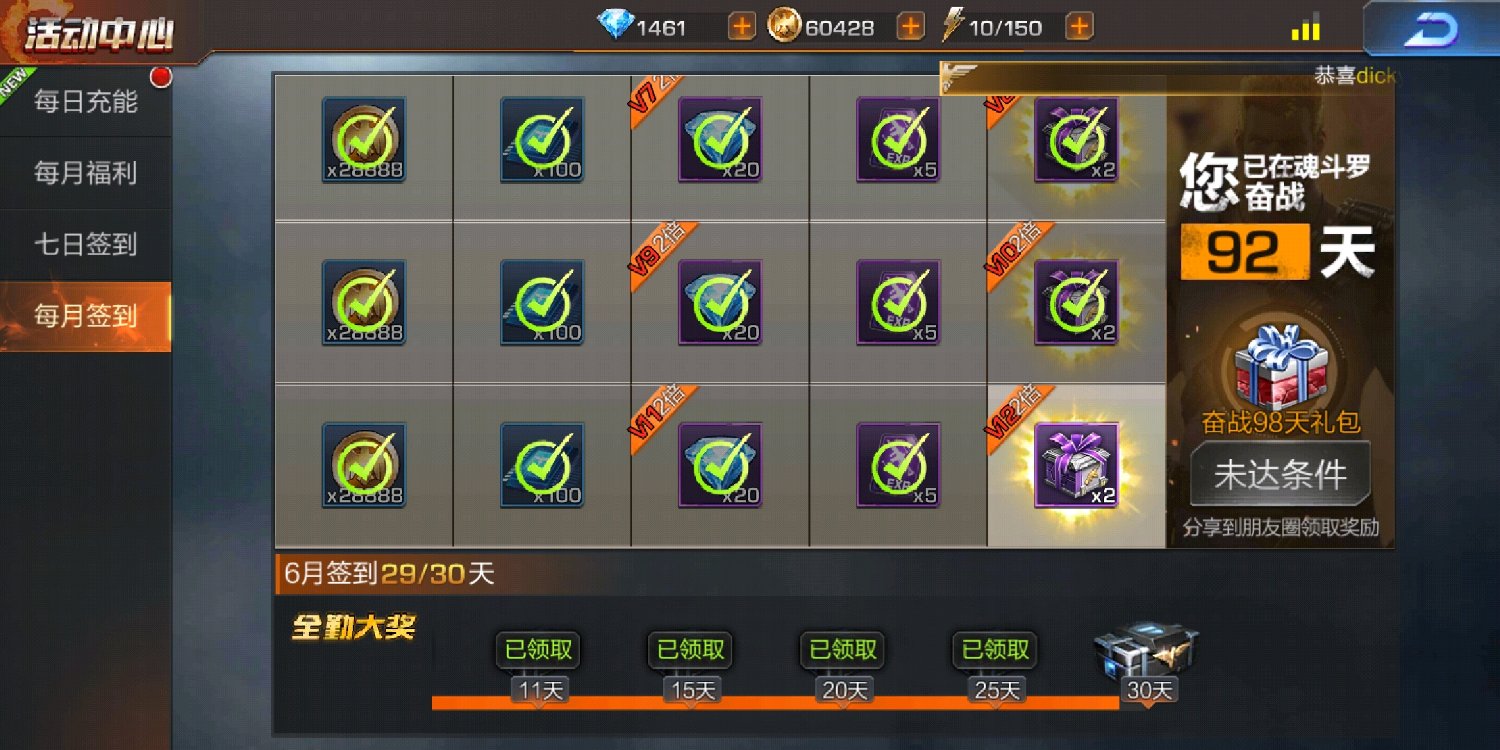Screen dimensions: 1500x750
Task: Tap the diamond currency icon
Action: [x=615, y=26]
